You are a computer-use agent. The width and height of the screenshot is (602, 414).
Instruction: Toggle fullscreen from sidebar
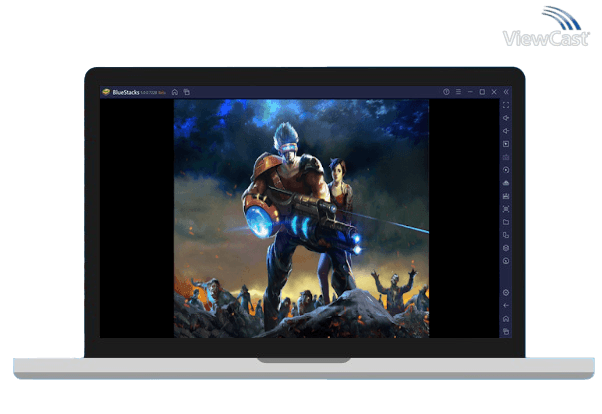pos(506,105)
